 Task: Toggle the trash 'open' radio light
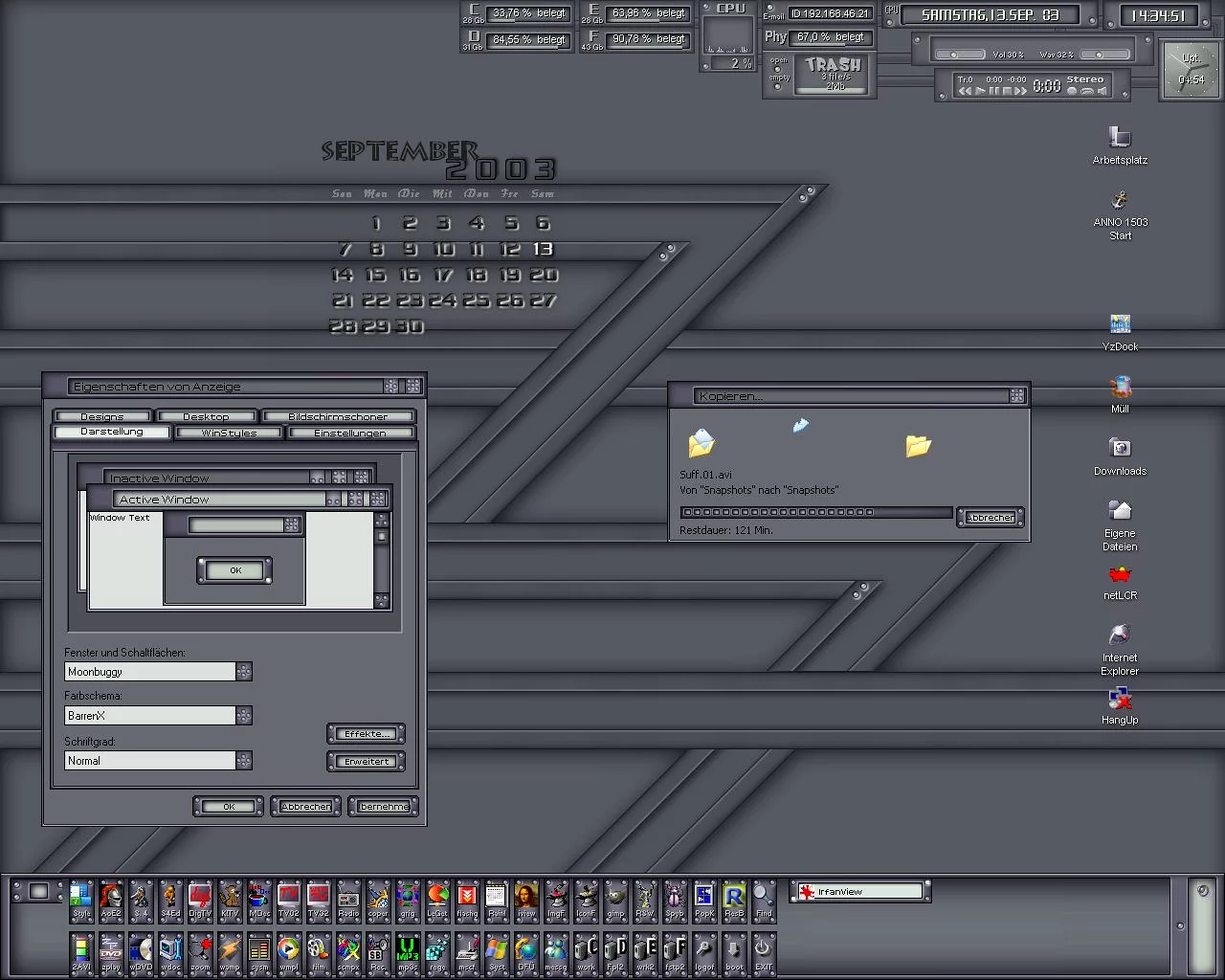[778, 68]
